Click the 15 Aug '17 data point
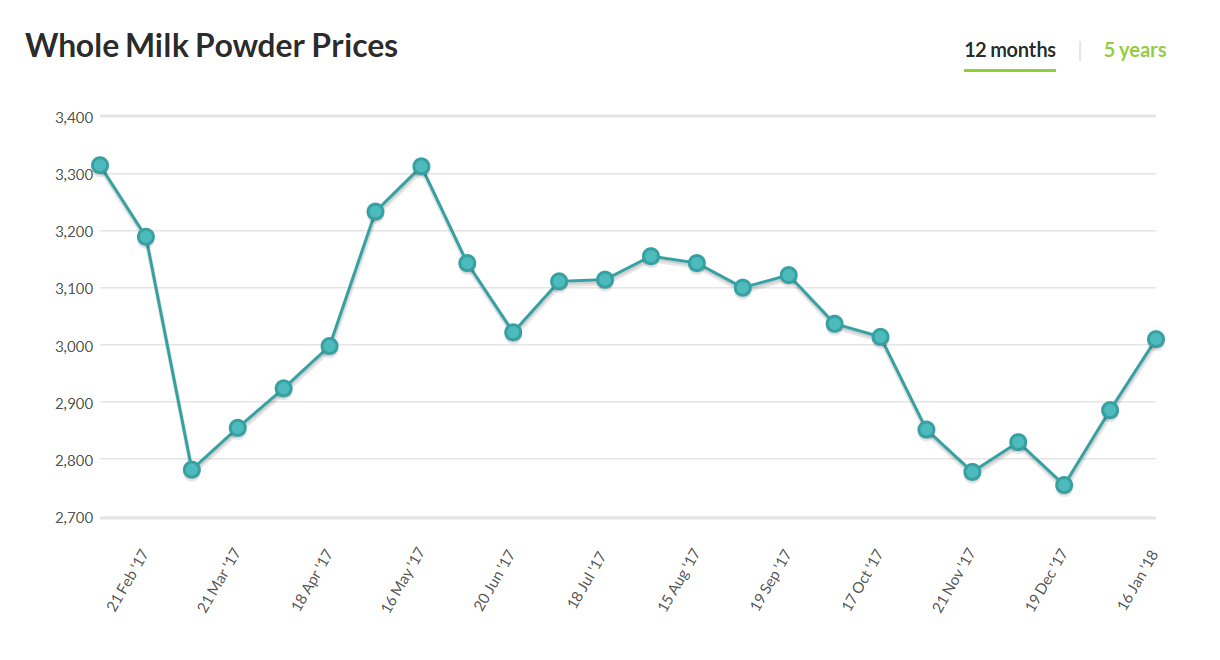The height and width of the screenshot is (660, 1220). click(697, 263)
